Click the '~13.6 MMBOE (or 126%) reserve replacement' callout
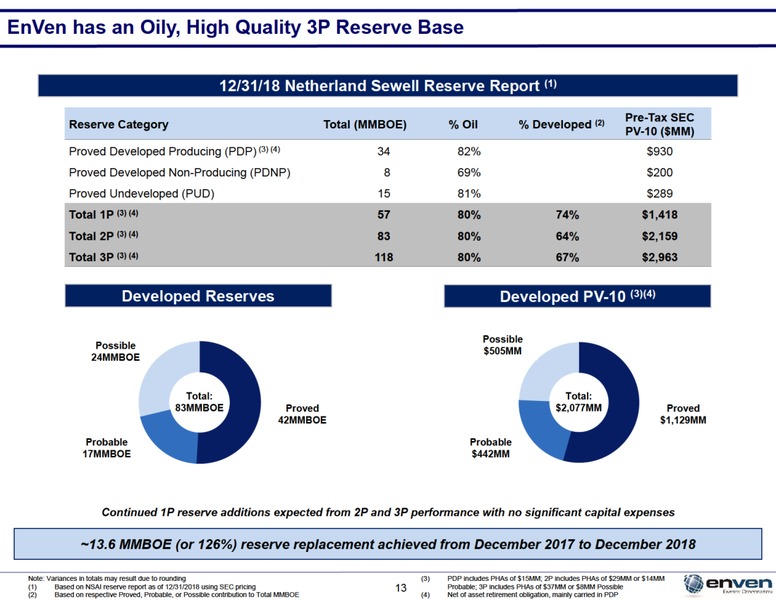 [x=388, y=544]
